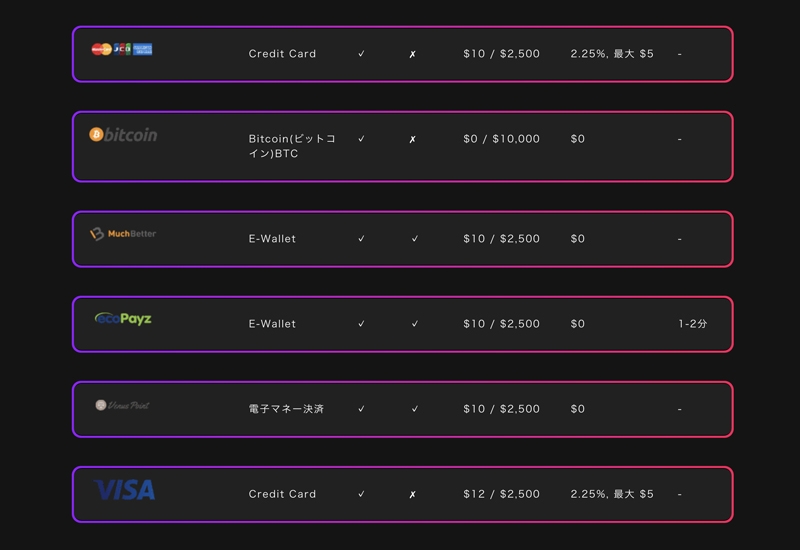Image resolution: width=800 pixels, height=550 pixels.
Task: Click the Bitcoin logo
Action: click(x=123, y=134)
